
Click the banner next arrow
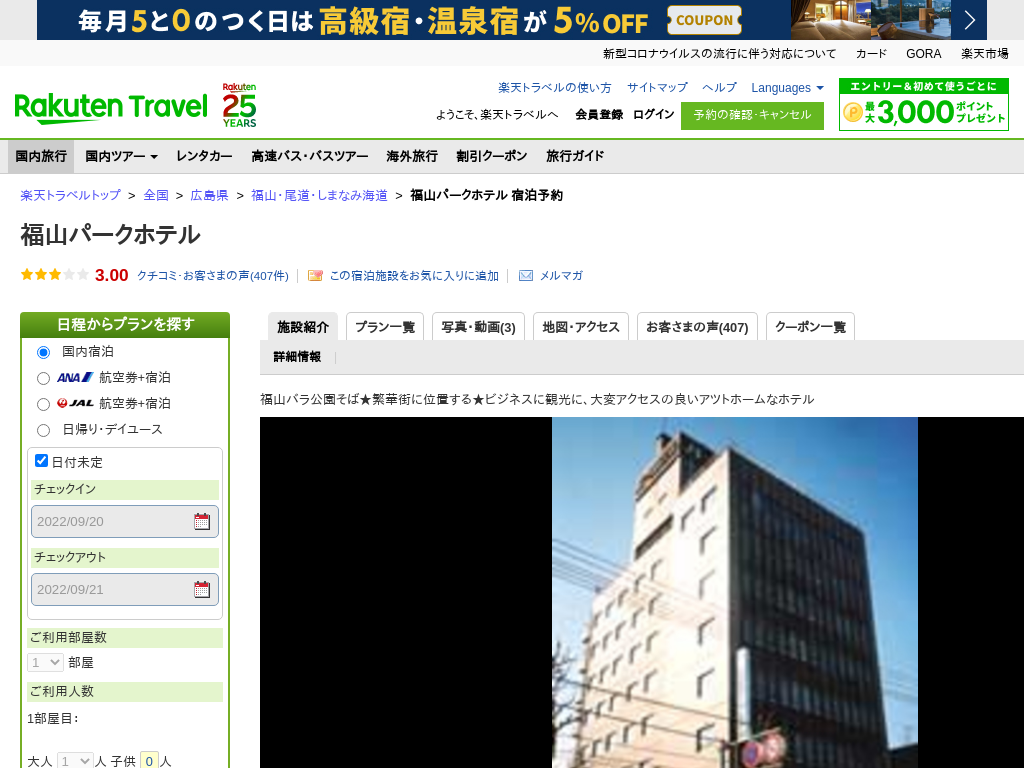(x=969, y=20)
